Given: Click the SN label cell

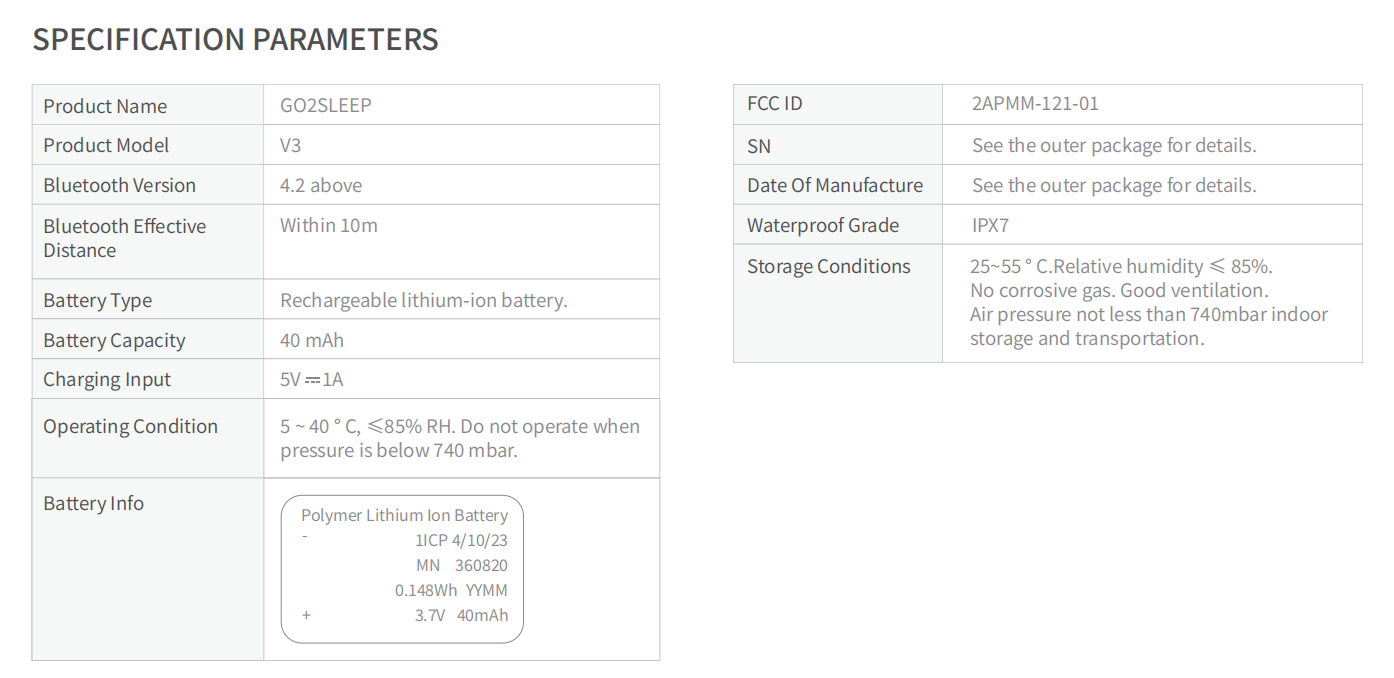Looking at the screenshot, I should coord(759,146).
